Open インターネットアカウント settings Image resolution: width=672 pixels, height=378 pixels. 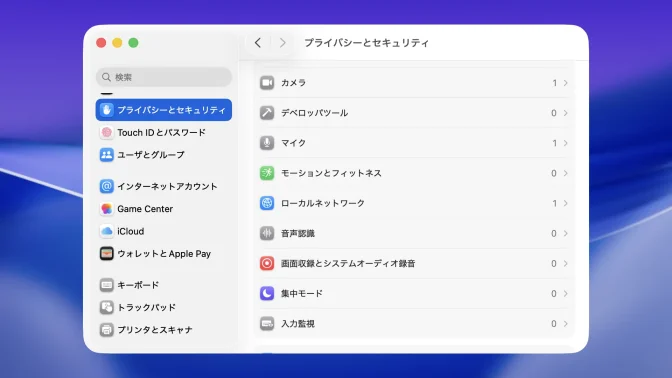coord(164,186)
